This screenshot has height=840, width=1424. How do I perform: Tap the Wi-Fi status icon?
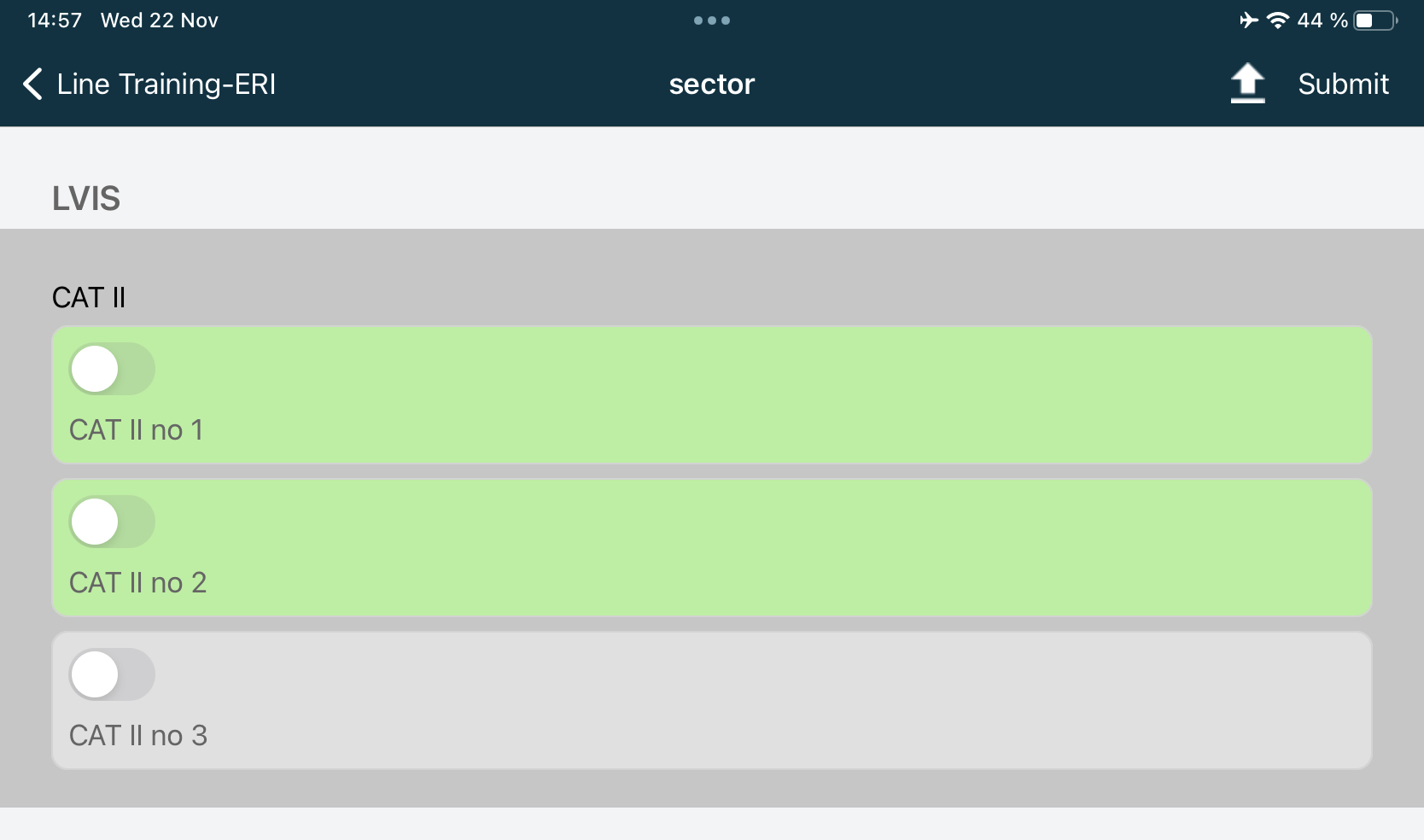(1277, 20)
